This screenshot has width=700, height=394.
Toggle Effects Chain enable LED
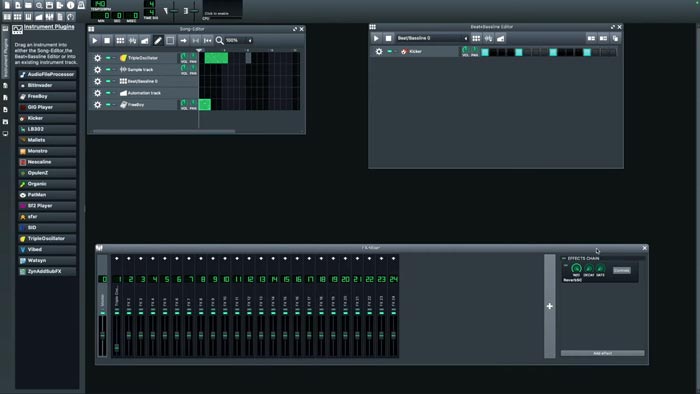(564, 258)
